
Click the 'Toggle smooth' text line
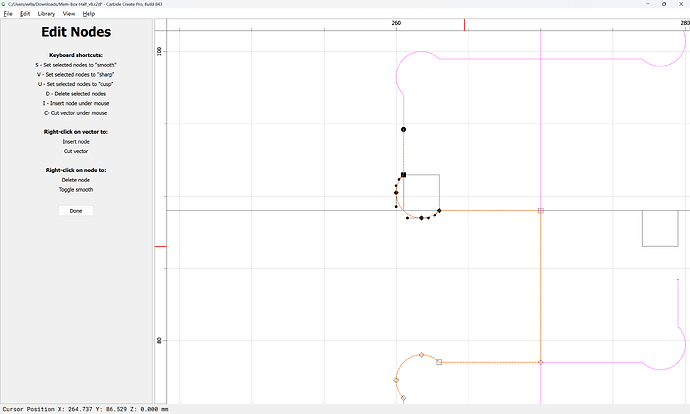pos(76,190)
